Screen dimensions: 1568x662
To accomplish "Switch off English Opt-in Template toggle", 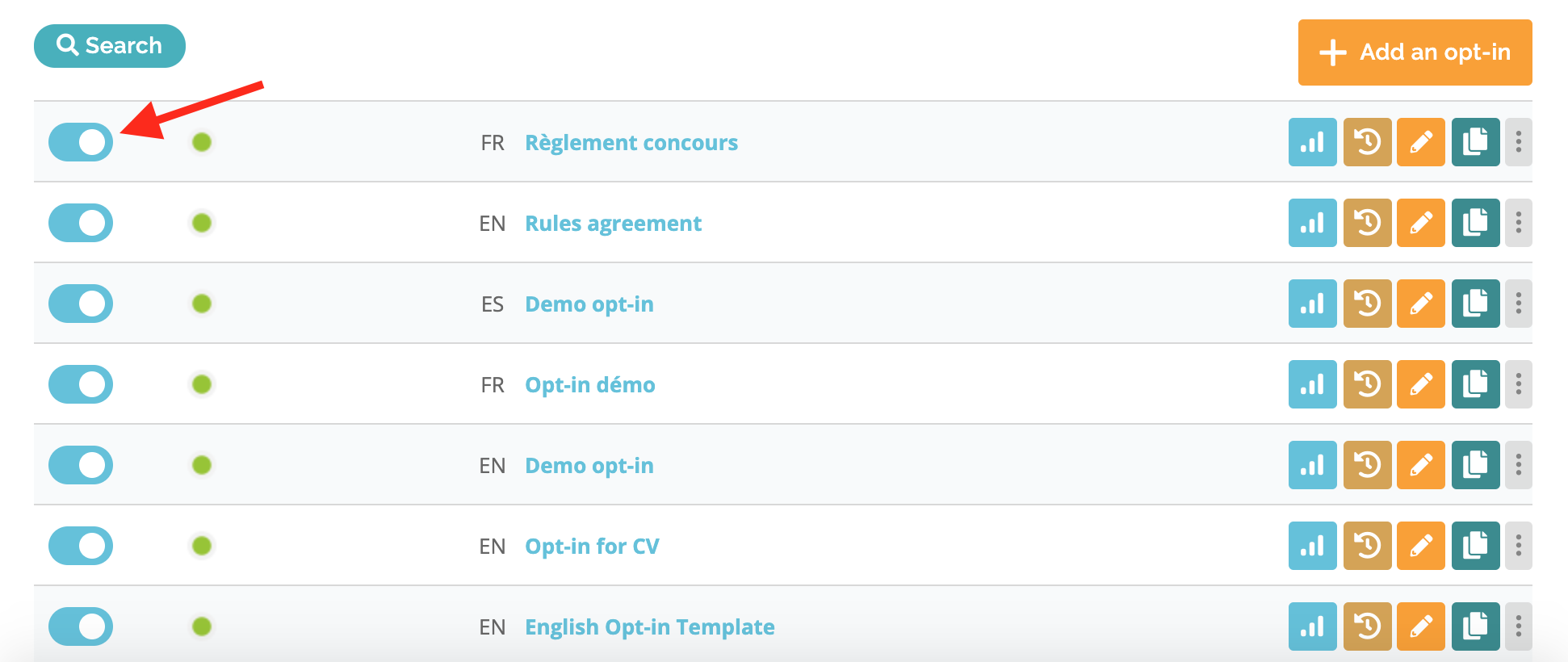I will click(x=81, y=626).
